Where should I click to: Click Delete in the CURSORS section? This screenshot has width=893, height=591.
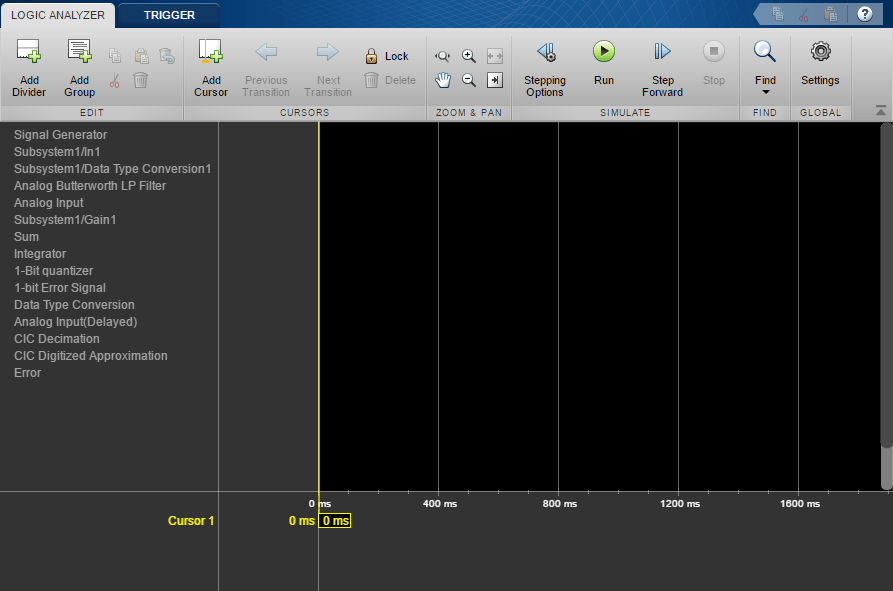pos(390,80)
